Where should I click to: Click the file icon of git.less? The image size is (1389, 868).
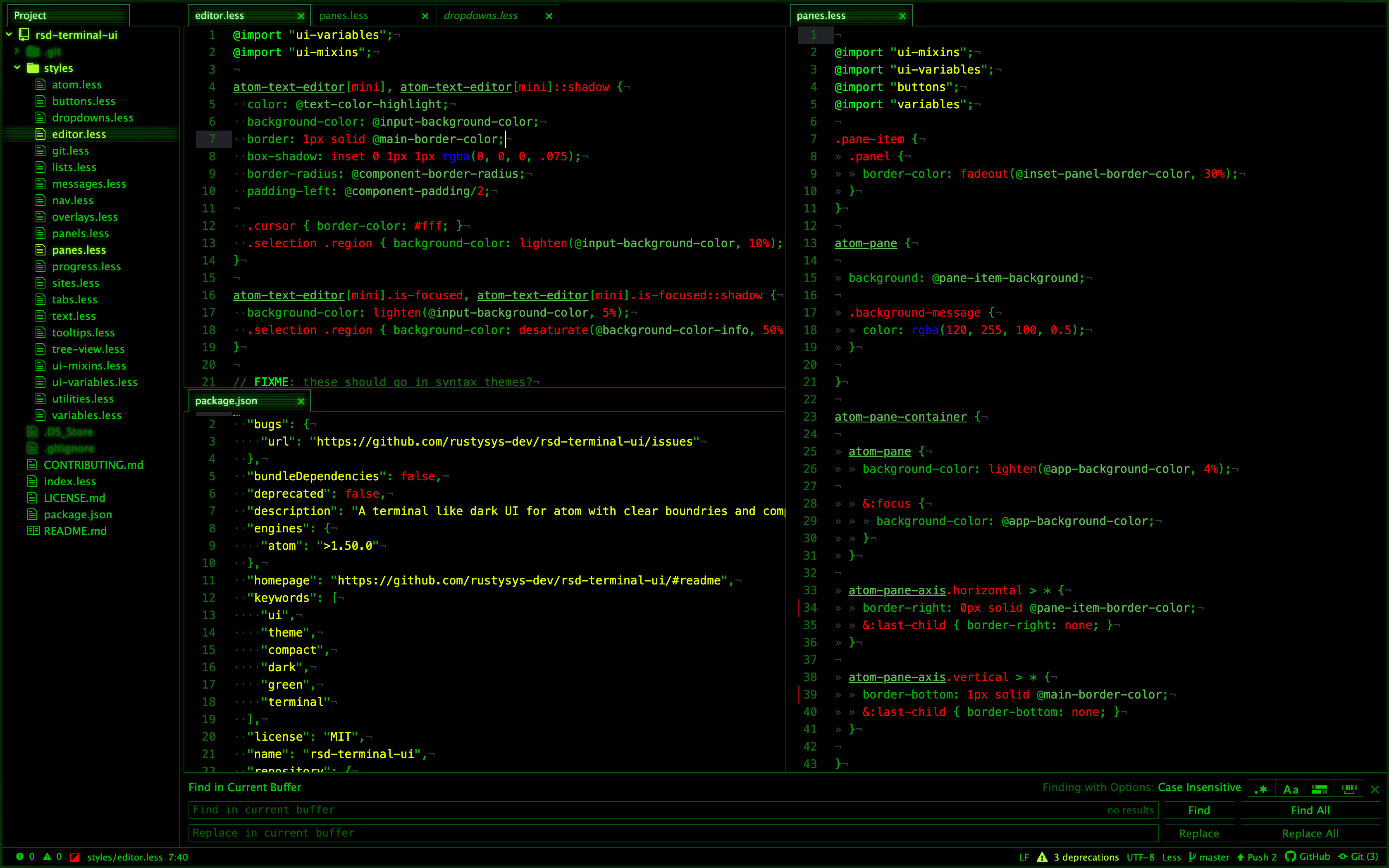click(x=40, y=150)
